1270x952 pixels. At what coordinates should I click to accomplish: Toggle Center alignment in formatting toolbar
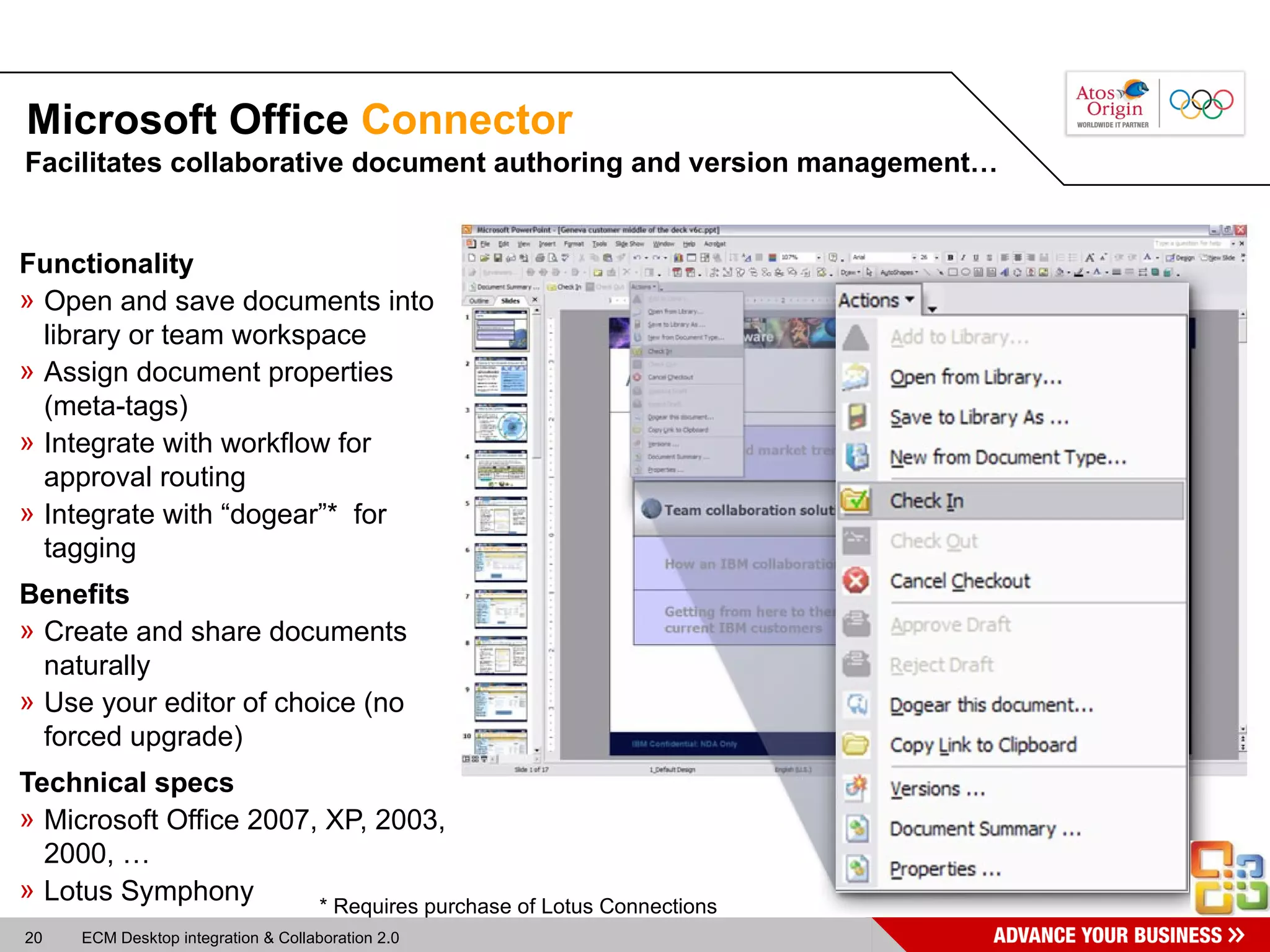click(1018, 257)
